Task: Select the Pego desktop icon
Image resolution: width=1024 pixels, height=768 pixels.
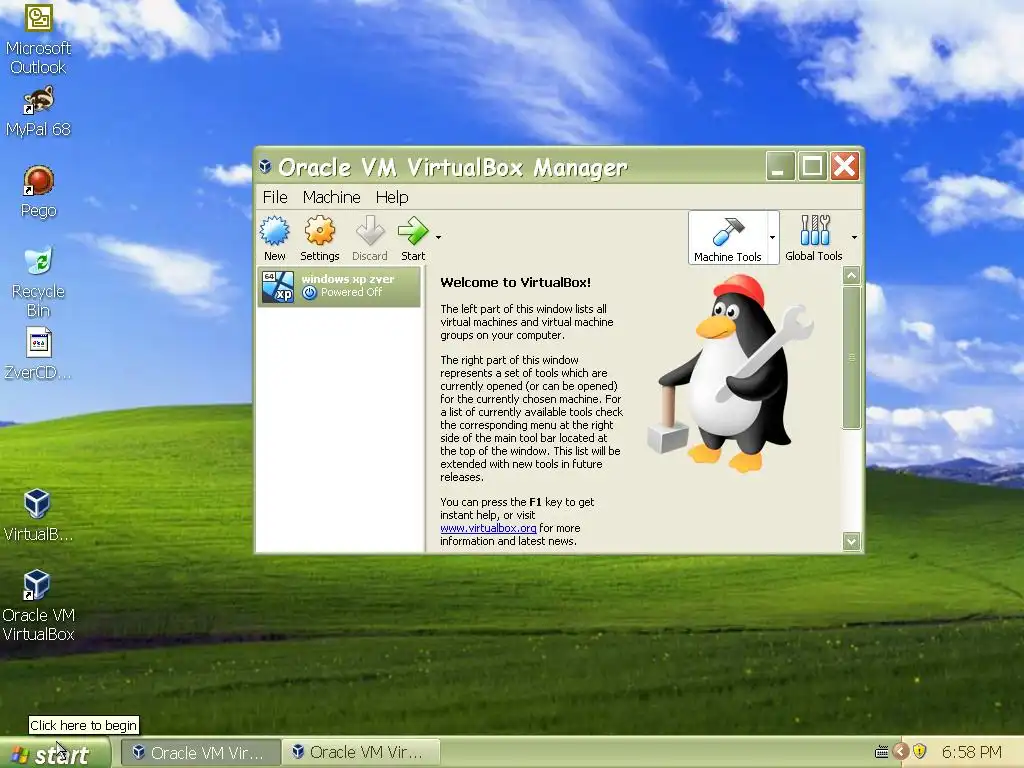Action: click(38, 192)
